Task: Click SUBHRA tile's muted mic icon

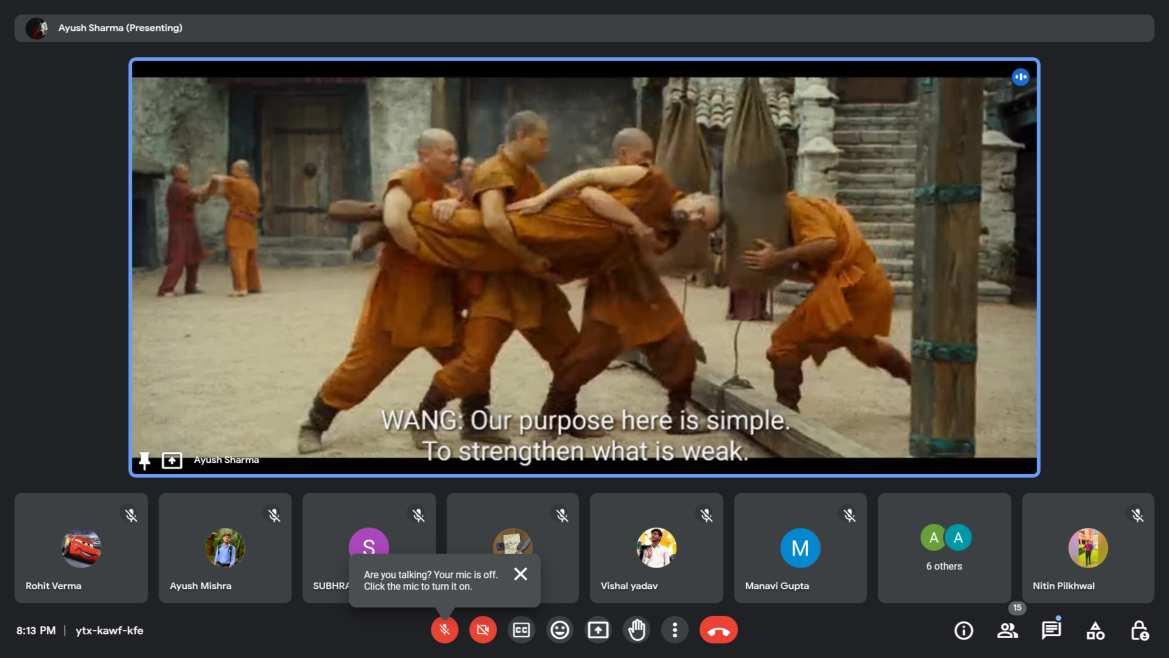Action: [418, 515]
